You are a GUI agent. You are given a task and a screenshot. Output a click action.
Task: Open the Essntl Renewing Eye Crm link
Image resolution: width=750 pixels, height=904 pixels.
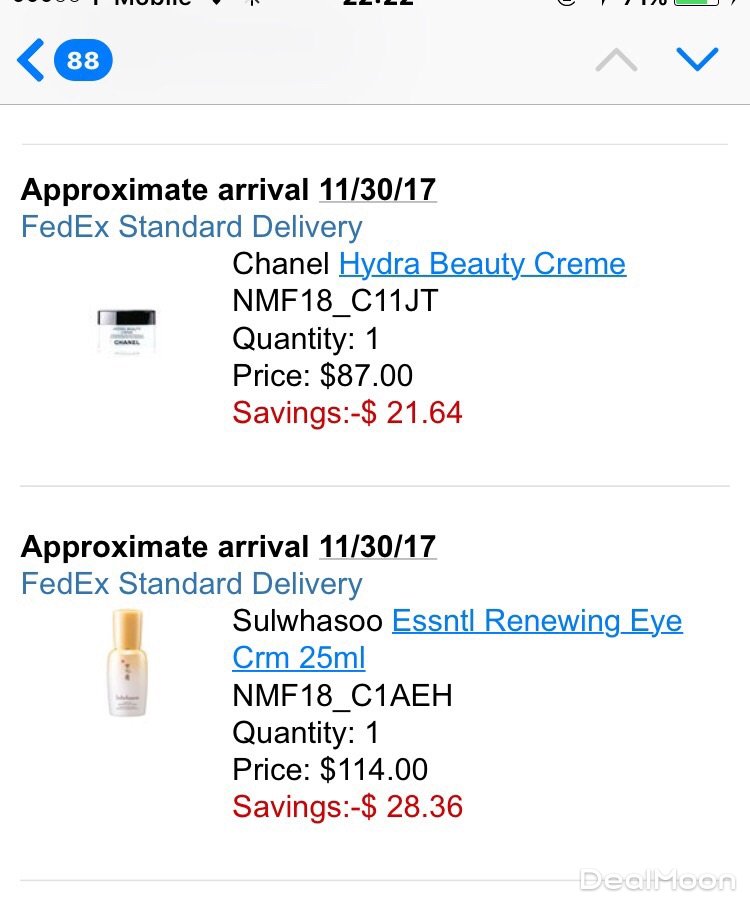click(537, 621)
